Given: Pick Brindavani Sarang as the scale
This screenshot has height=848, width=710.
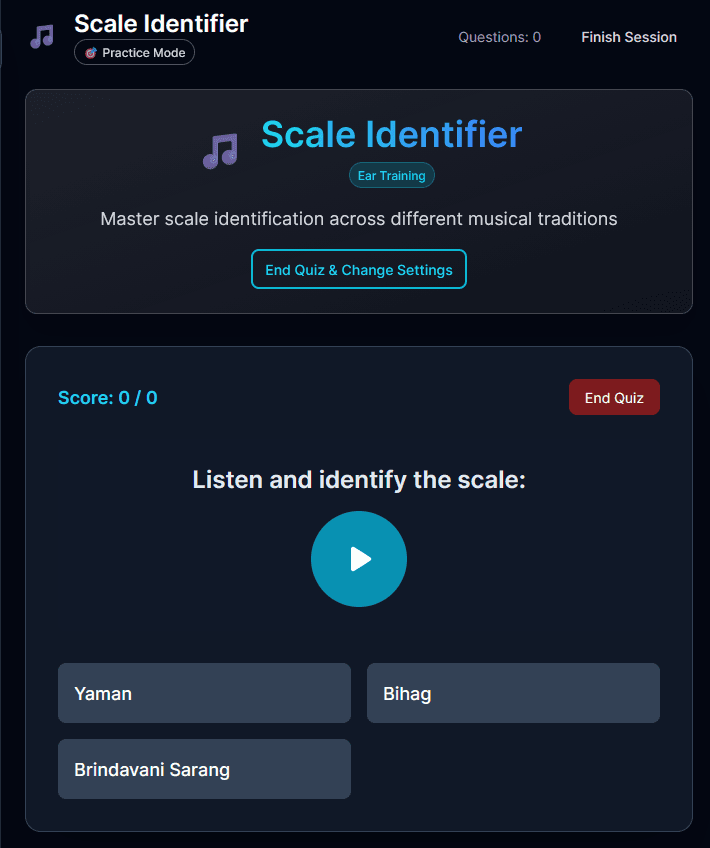Looking at the screenshot, I should pyautogui.click(x=204, y=769).
